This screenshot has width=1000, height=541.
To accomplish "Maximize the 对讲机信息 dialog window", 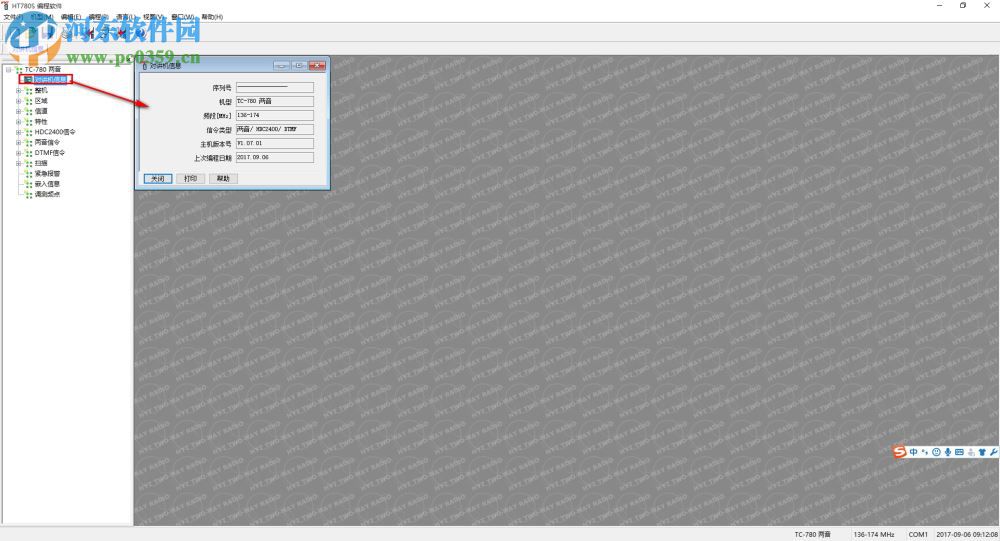I will [299, 66].
